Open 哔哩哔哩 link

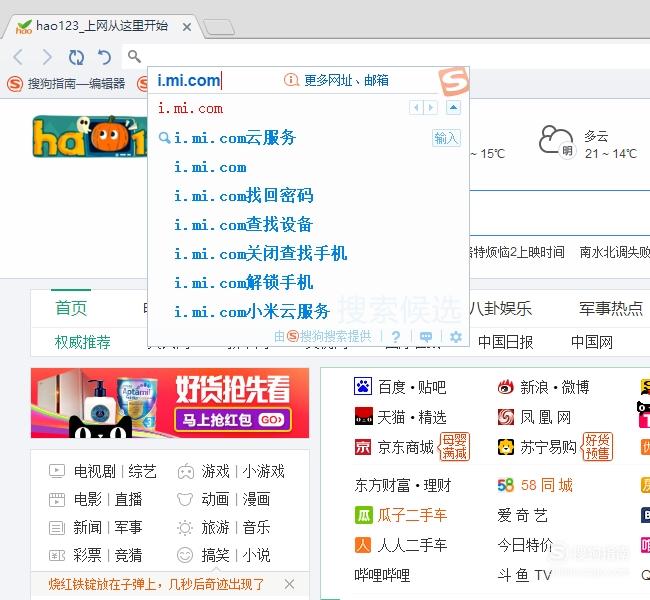pyautogui.click(x=382, y=575)
